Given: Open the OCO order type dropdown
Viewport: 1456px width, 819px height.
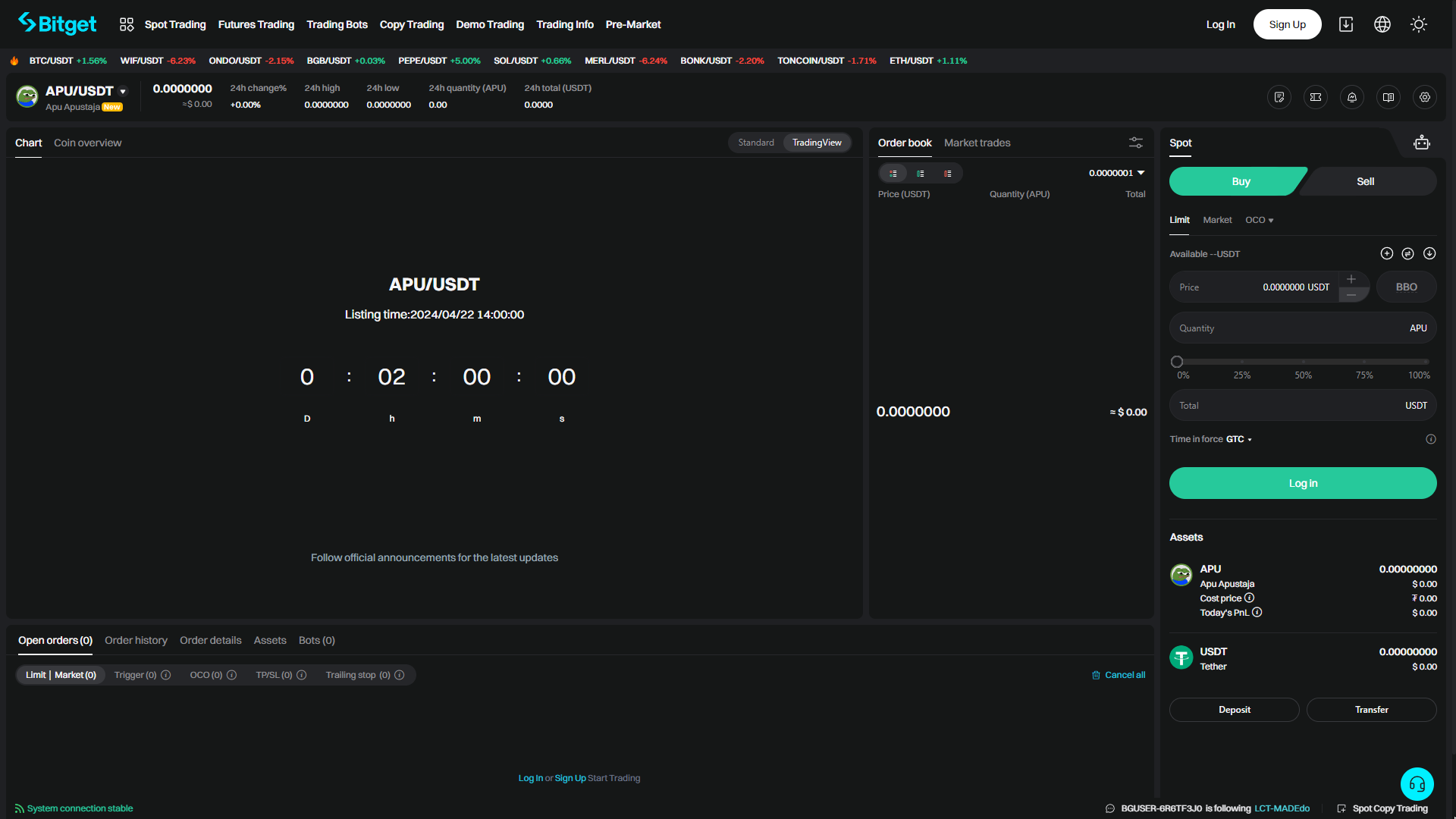Looking at the screenshot, I should click(x=1259, y=220).
